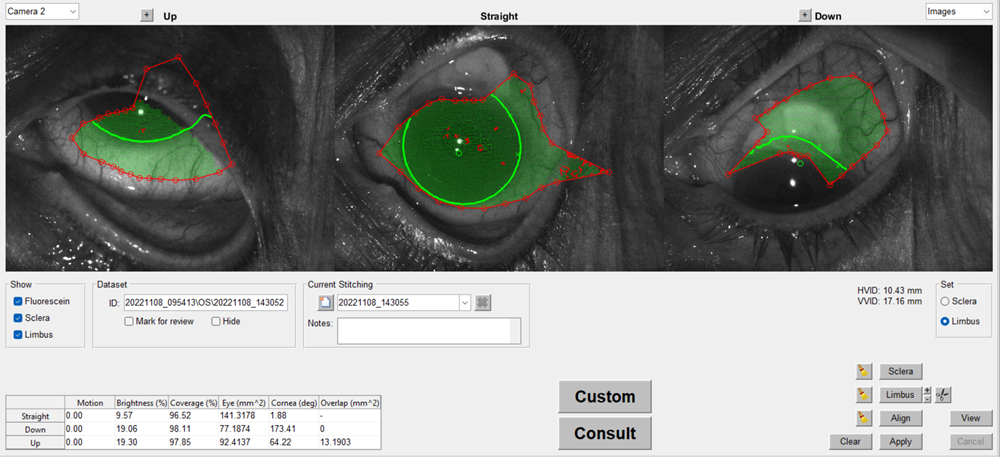Image resolution: width=1000 pixels, height=457 pixels.
Task: Click the Custom button
Action: coord(605,396)
